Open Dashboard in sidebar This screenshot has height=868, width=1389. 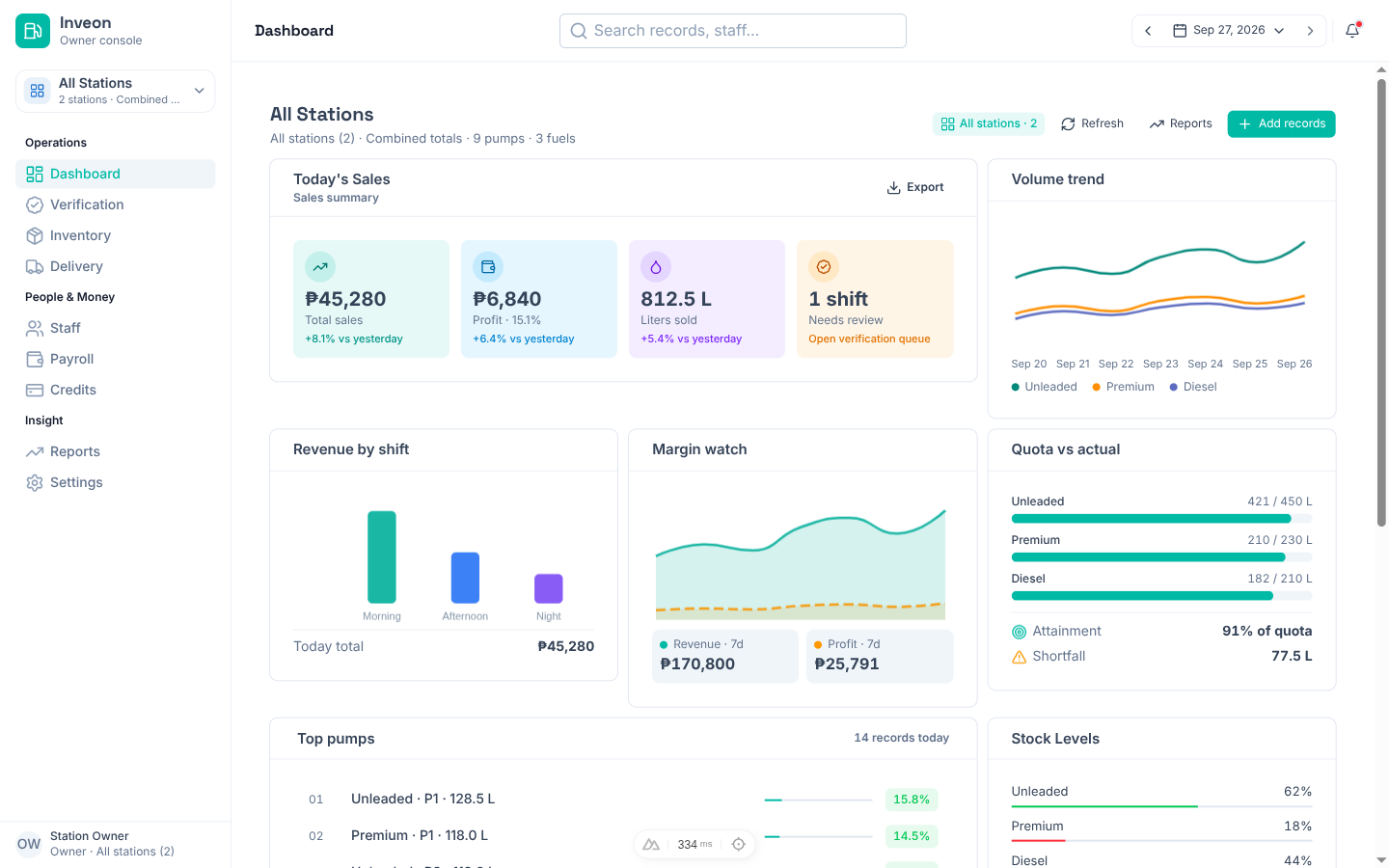[116, 174]
